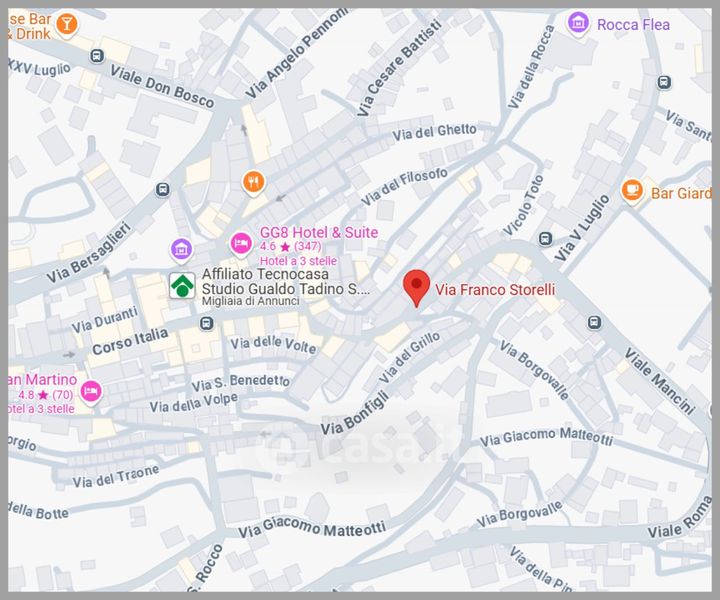This screenshot has height=600, width=720.
Task: Click the orange Bar Giard coffee icon
Action: [x=632, y=190]
